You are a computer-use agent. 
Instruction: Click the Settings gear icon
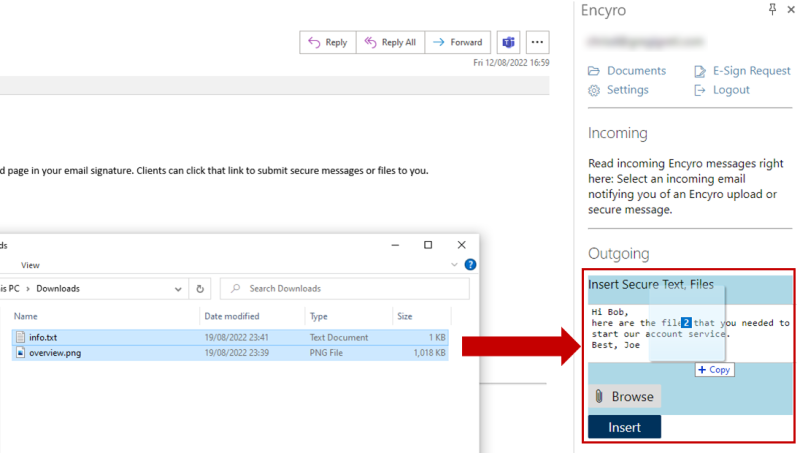click(x=594, y=90)
